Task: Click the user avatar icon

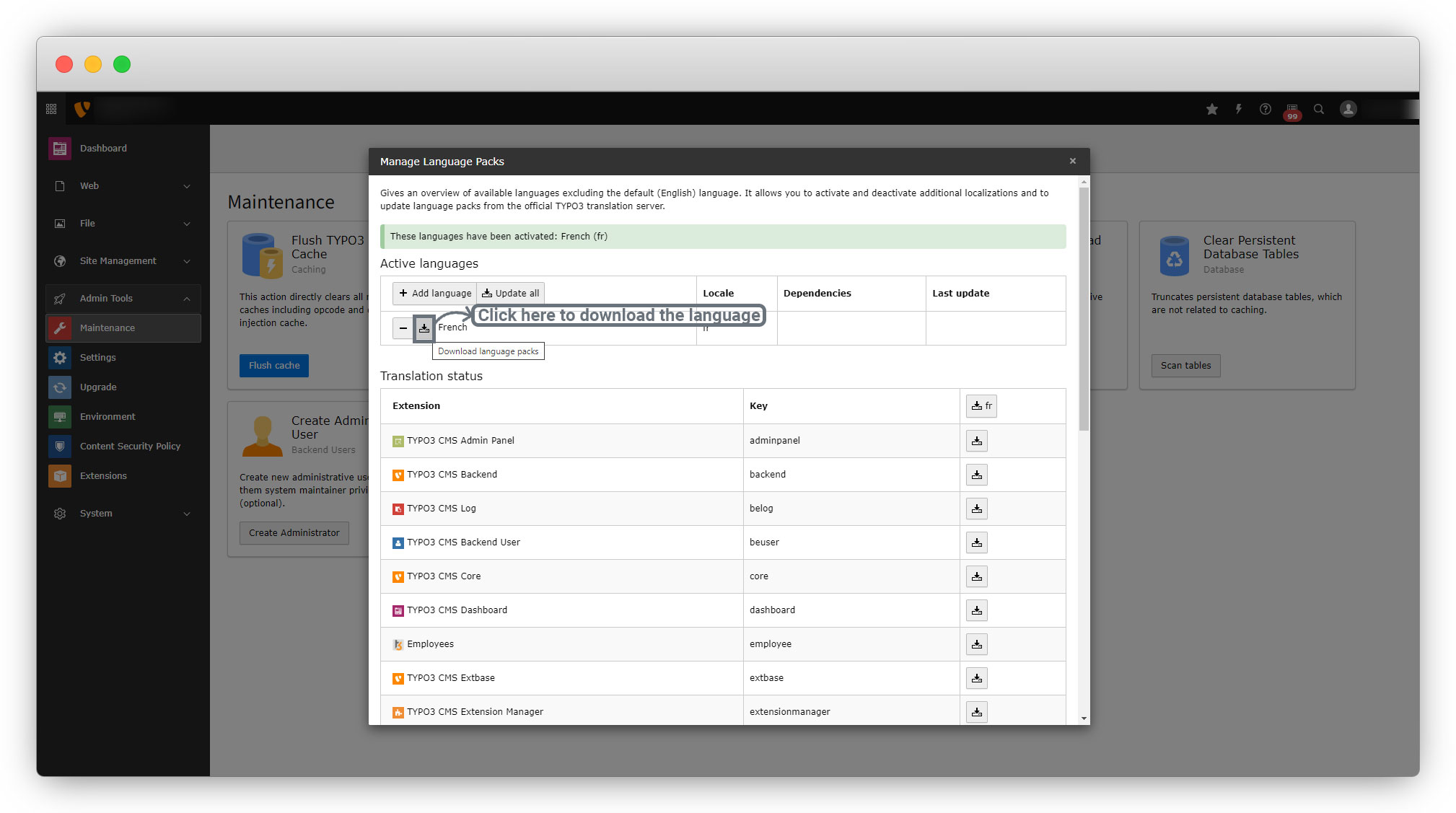Action: click(1348, 109)
